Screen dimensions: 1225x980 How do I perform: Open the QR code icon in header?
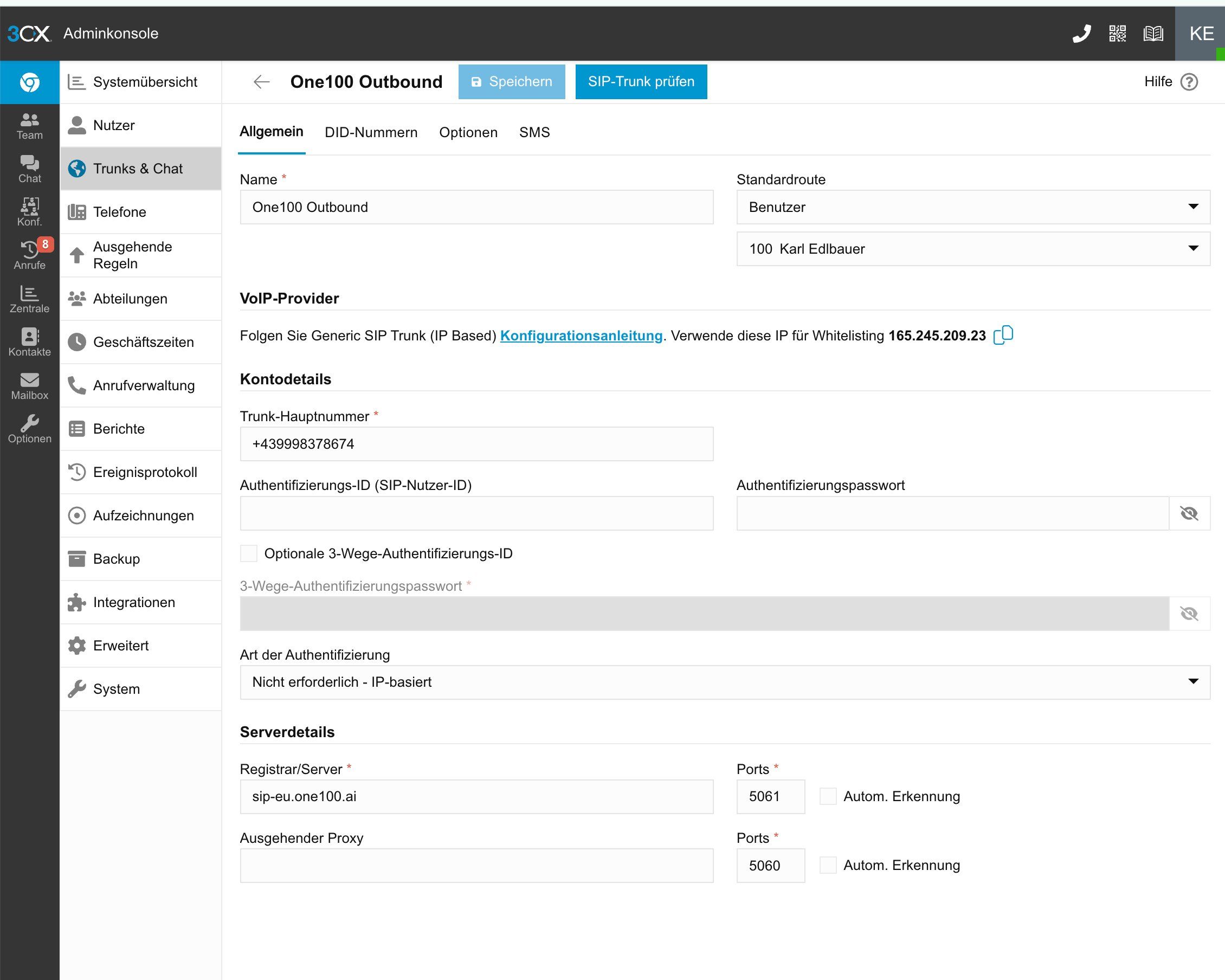coord(1118,34)
